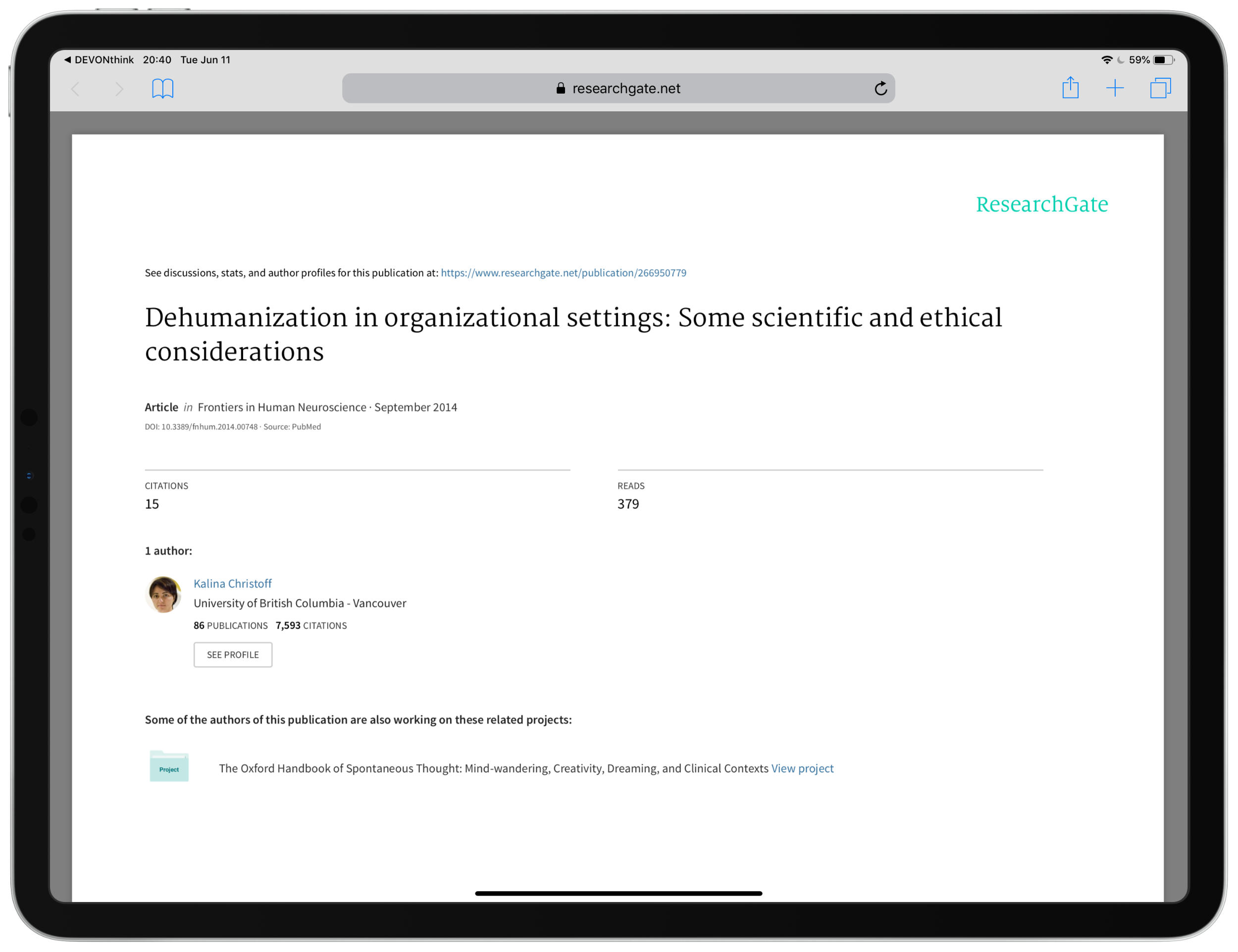The image size is (1238, 952).
Task: Reload the page with refresh icon
Action: point(880,89)
